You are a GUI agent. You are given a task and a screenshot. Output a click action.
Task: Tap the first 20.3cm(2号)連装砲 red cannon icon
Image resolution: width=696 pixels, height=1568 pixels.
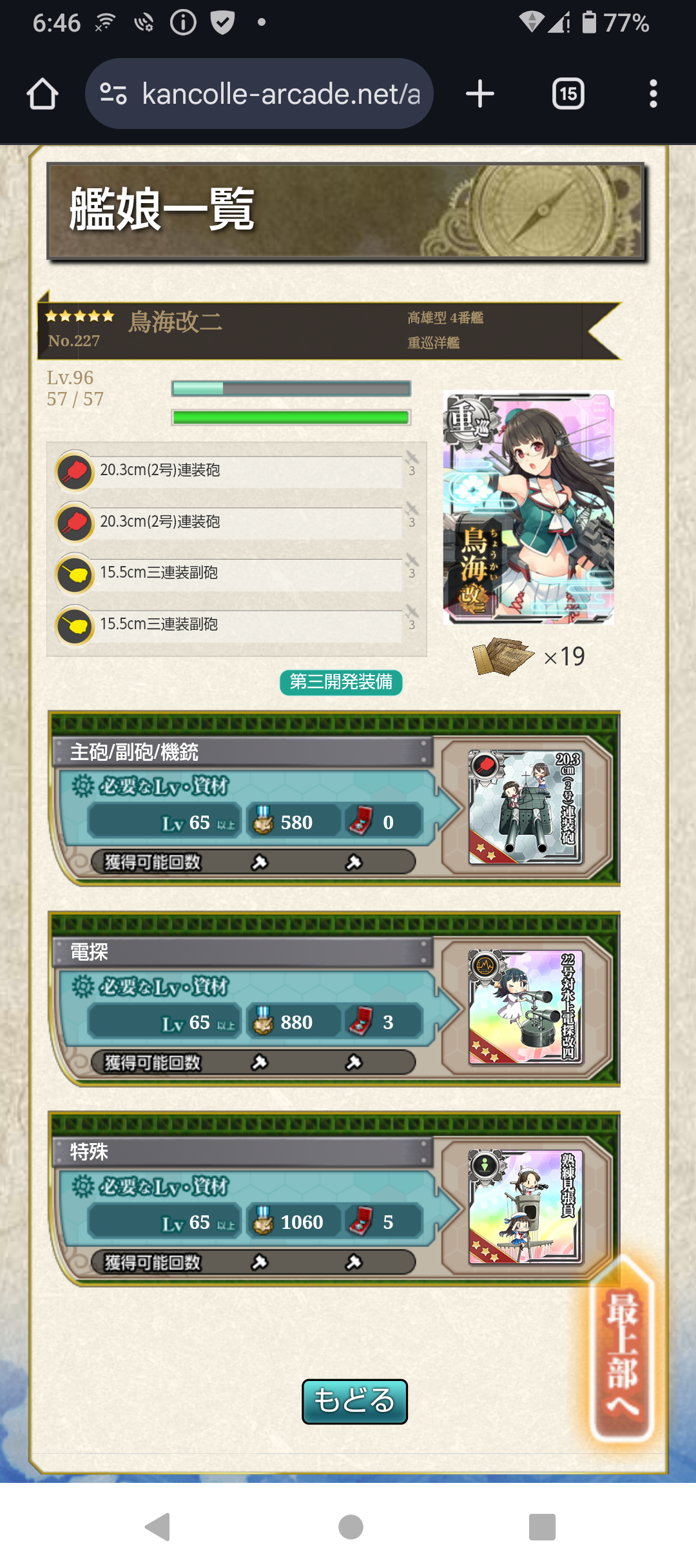[75, 471]
